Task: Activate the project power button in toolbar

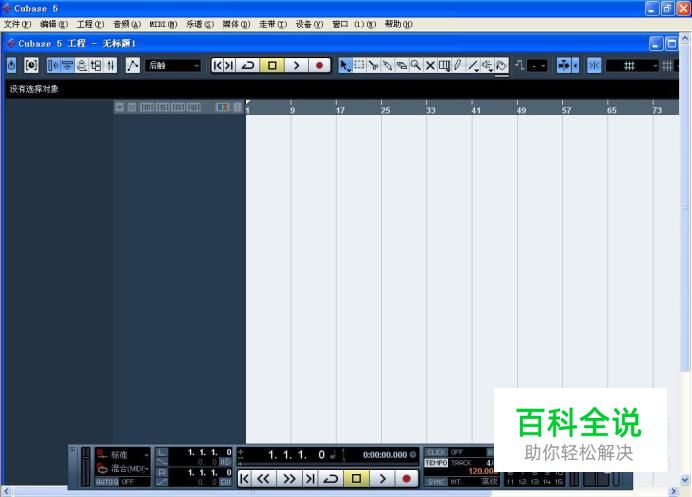Action: [11, 65]
